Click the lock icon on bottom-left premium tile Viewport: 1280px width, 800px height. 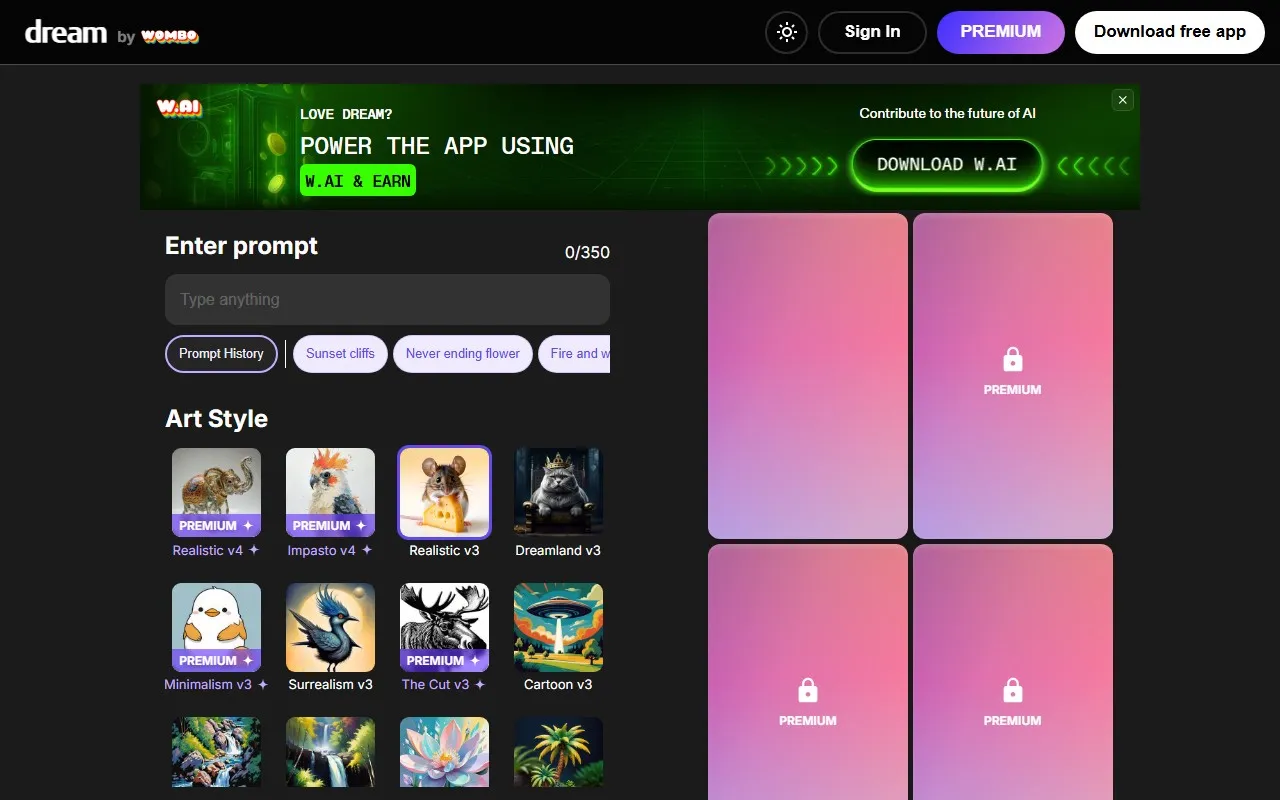click(808, 690)
